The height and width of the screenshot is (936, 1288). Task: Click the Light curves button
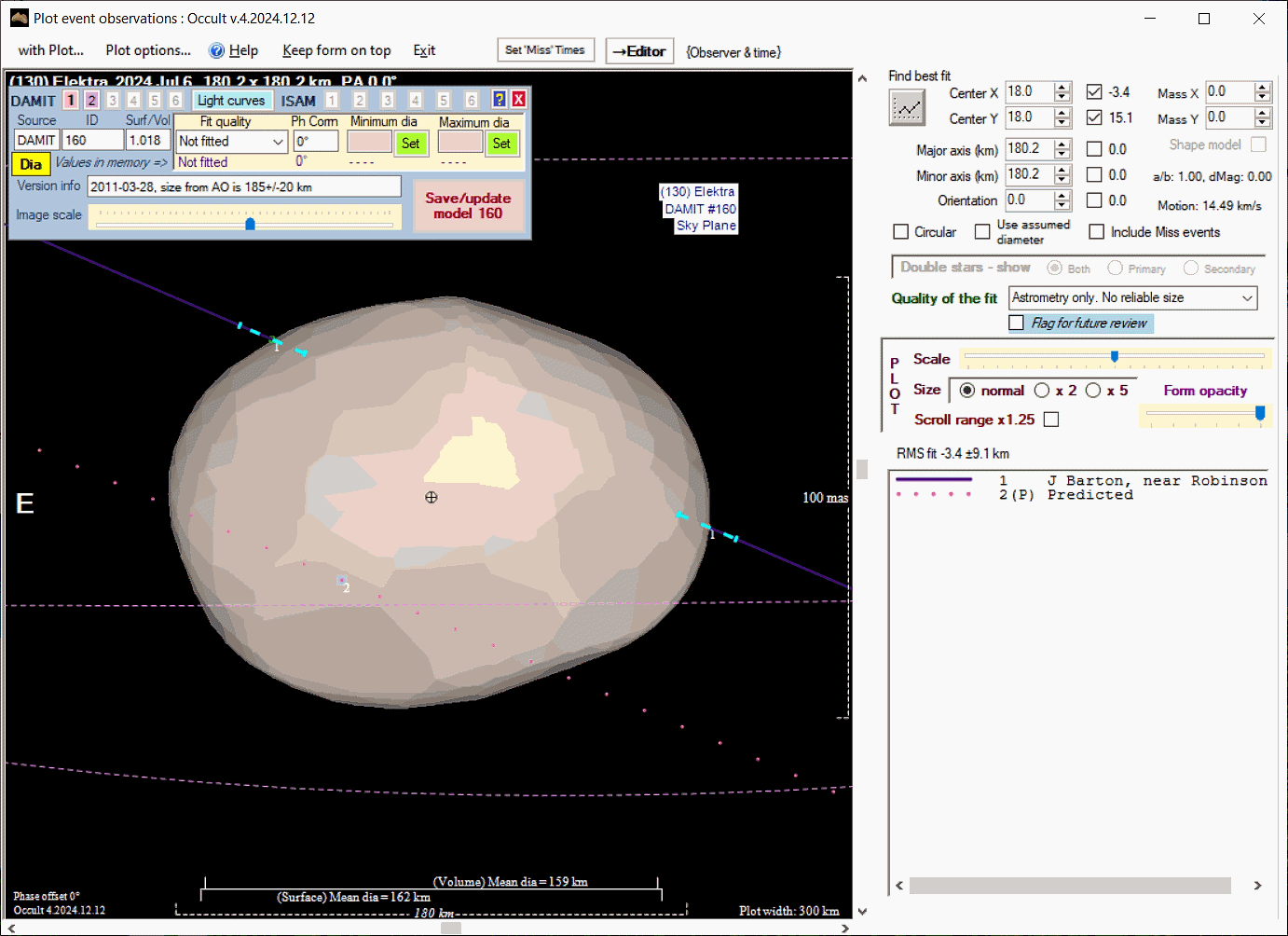click(x=231, y=101)
